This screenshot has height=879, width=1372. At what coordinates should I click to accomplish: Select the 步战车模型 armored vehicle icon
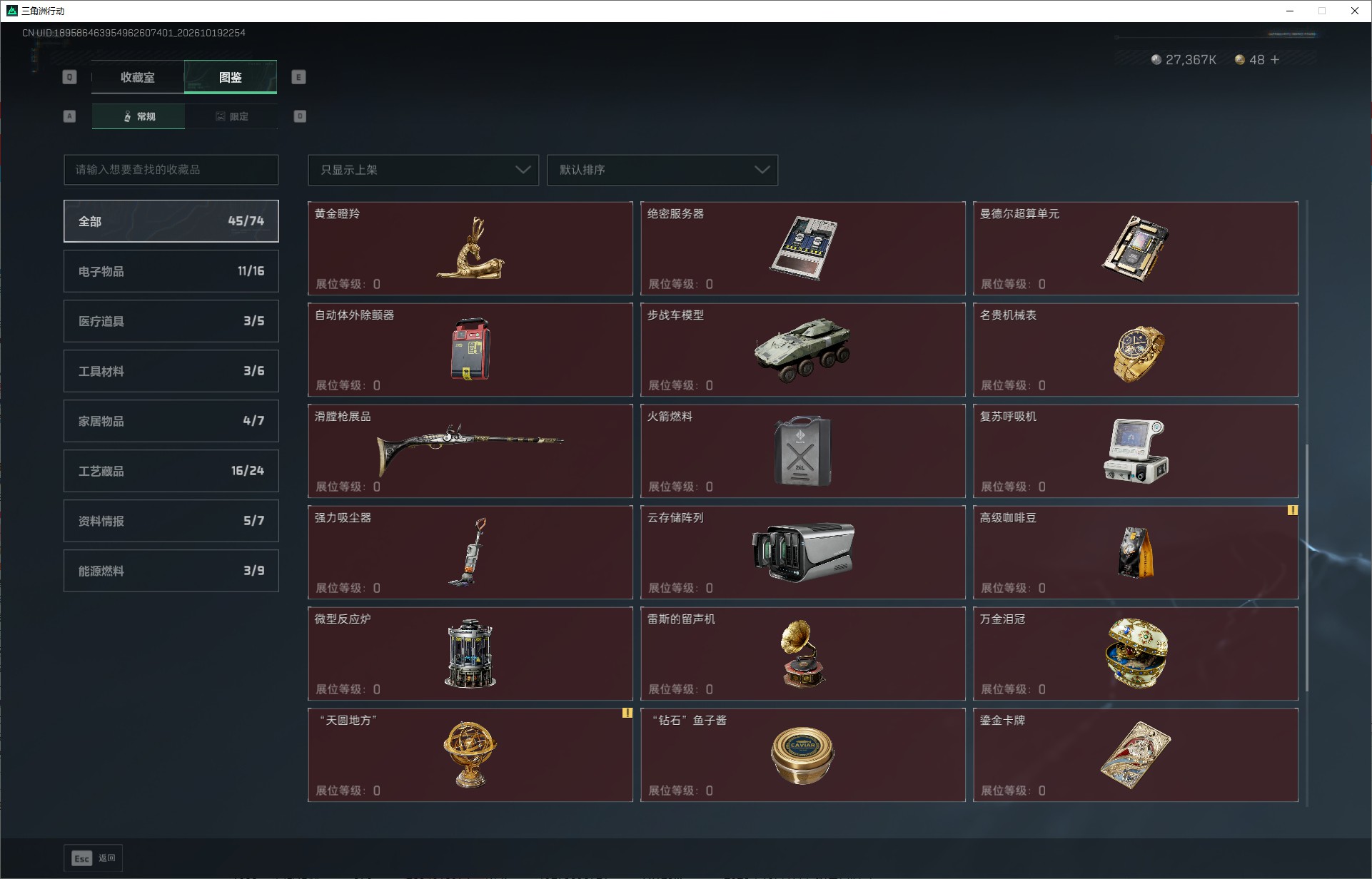(x=802, y=350)
